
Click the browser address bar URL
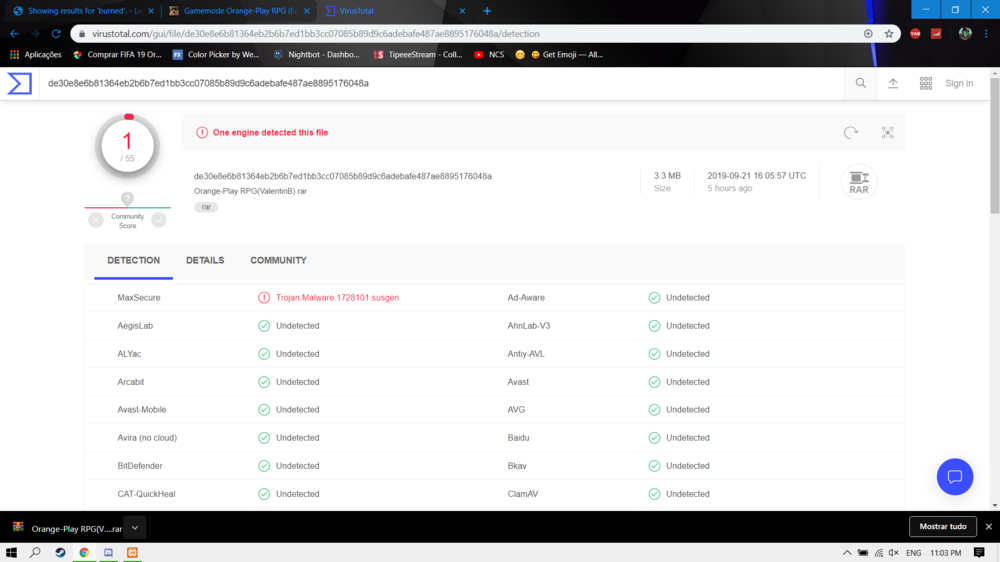point(316,34)
